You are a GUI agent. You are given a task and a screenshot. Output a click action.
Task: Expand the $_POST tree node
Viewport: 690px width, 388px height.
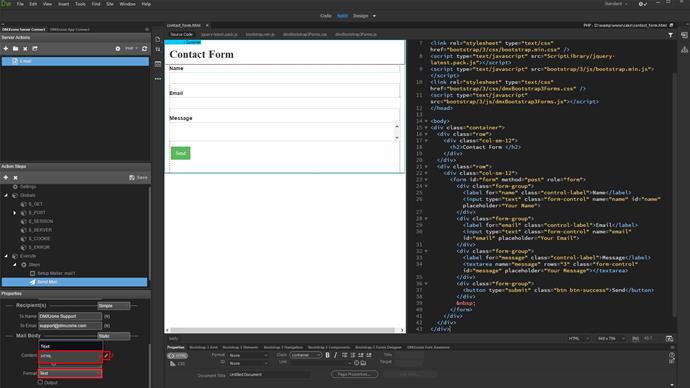point(15,212)
